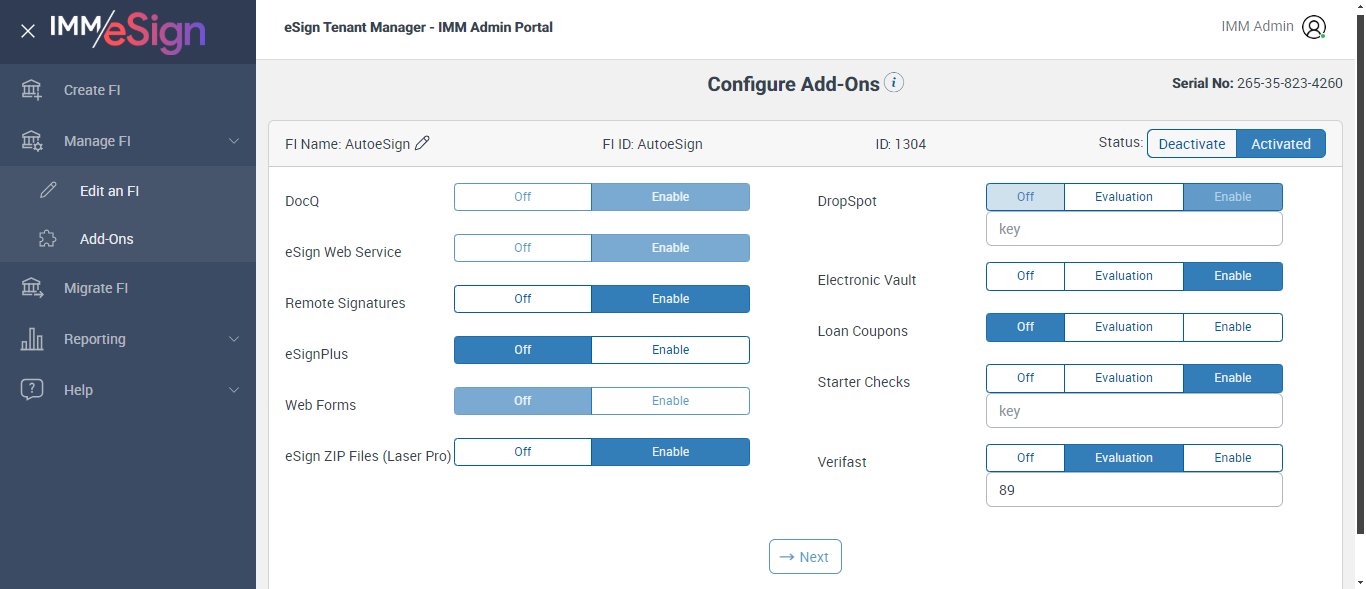Close the sidebar with the X icon
Viewport: 1366px width, 589px height.
(28, 31)
